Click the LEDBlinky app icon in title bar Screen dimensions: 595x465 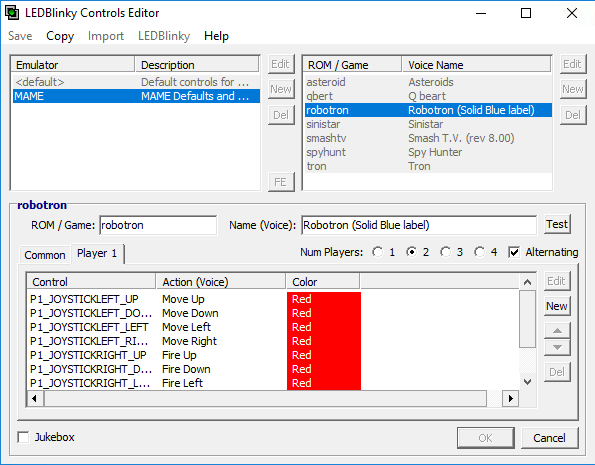(x=12, y=13)
